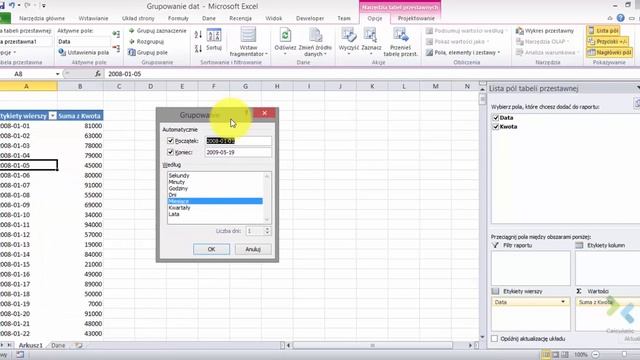The width and height of the screenshot is (640, 360).
Task: Click the expand entire field icon
Action: click(116, 34)
